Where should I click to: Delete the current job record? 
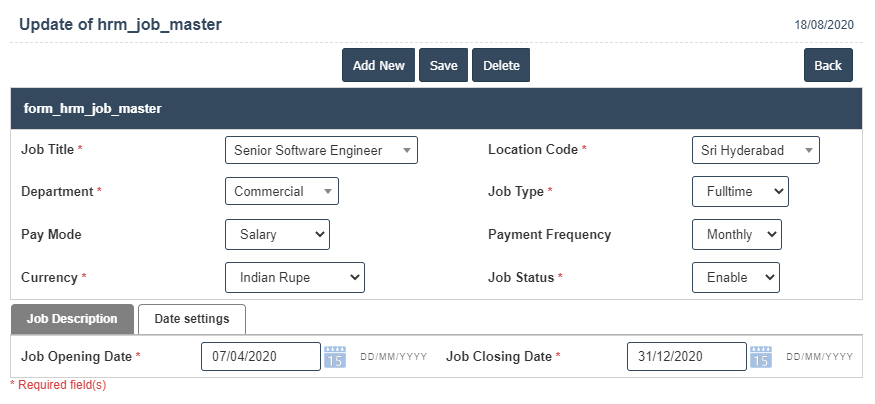point(501,65)
